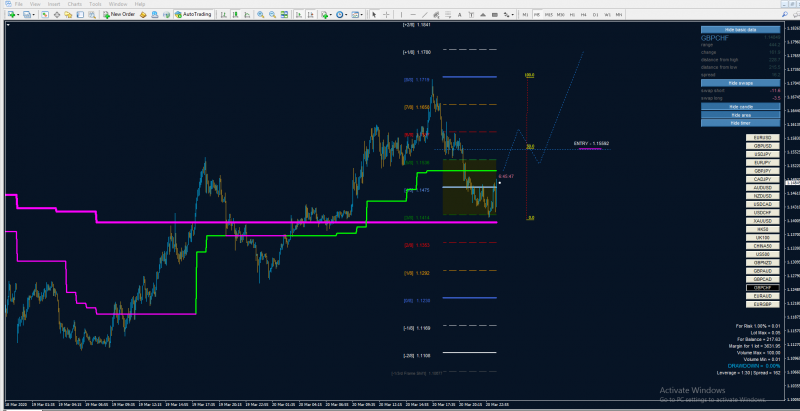The width and height of the screenshot is (800, 411).
Task: Open the View menu
Action: point(35,4)
